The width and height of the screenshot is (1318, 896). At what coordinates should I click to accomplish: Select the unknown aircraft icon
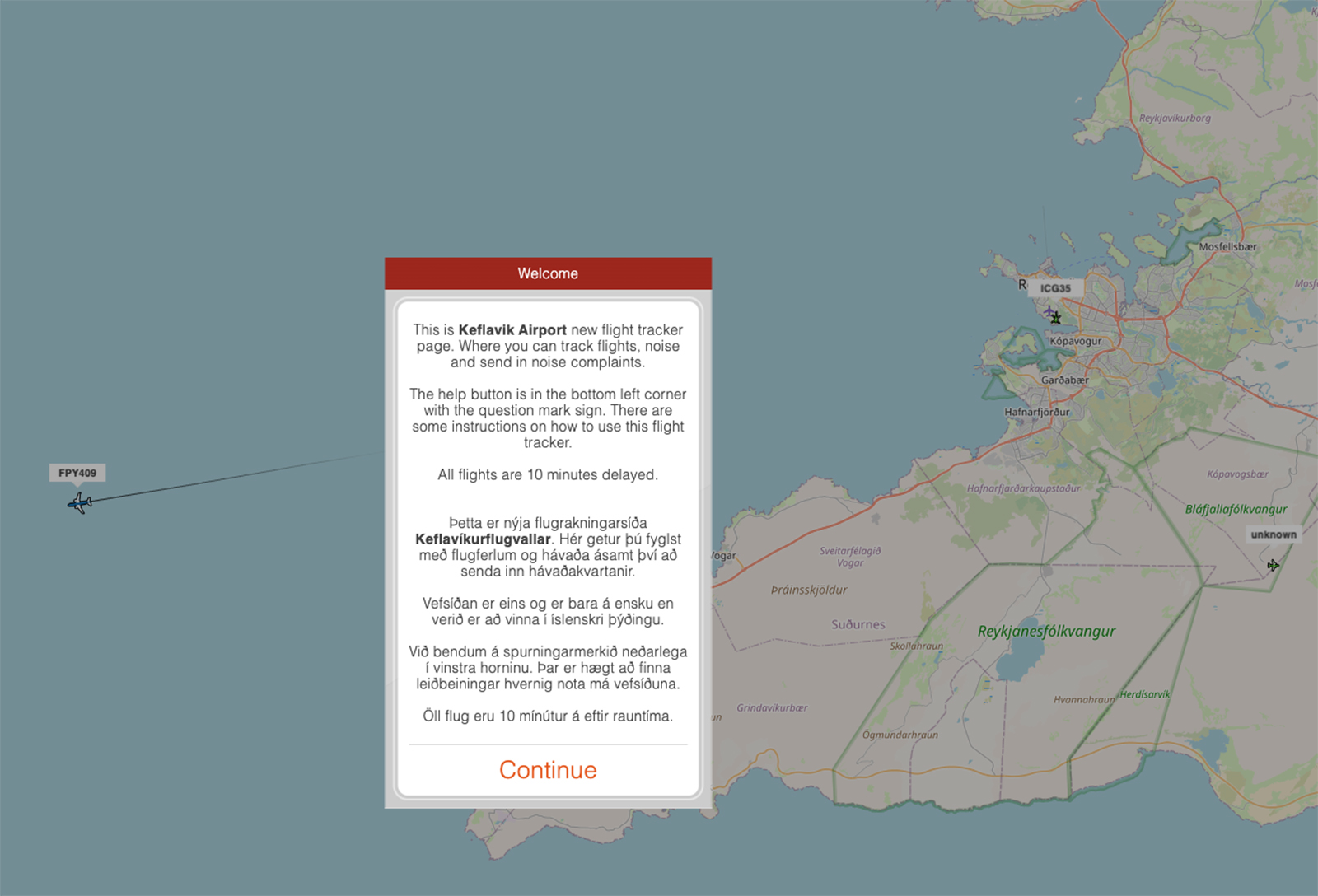point(1274,565)
